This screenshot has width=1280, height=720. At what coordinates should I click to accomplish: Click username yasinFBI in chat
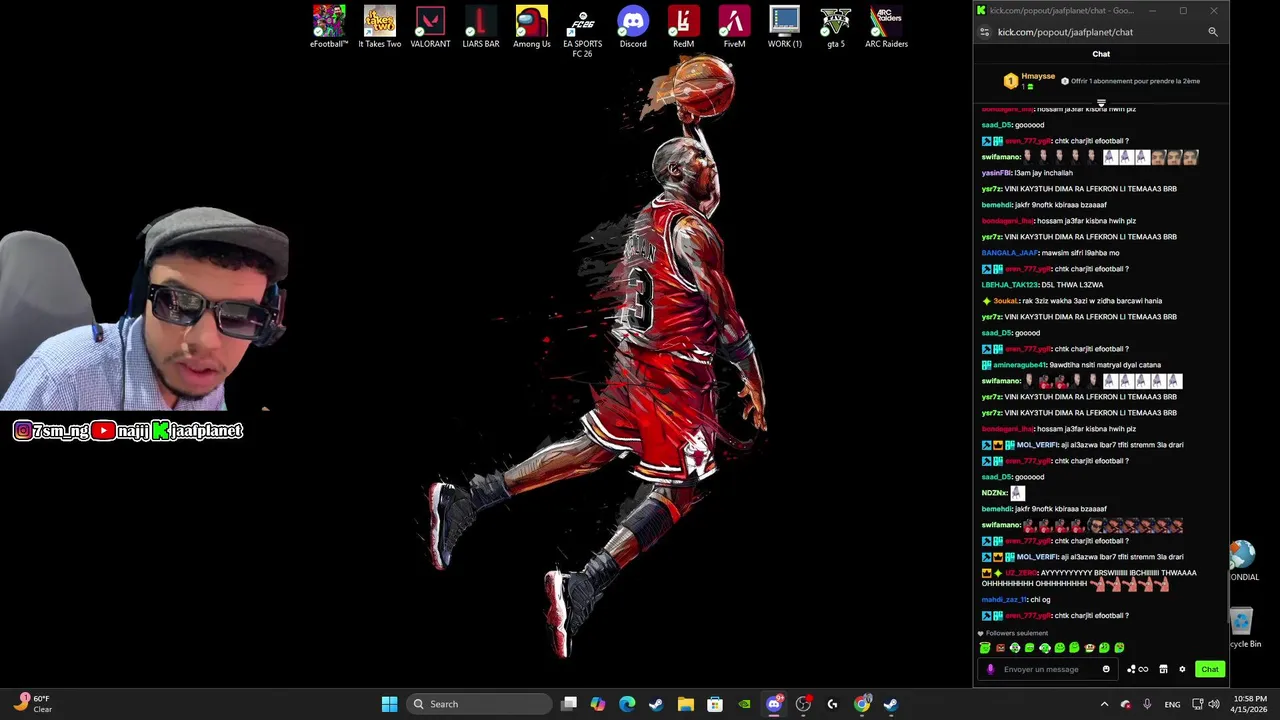(997, 173)
